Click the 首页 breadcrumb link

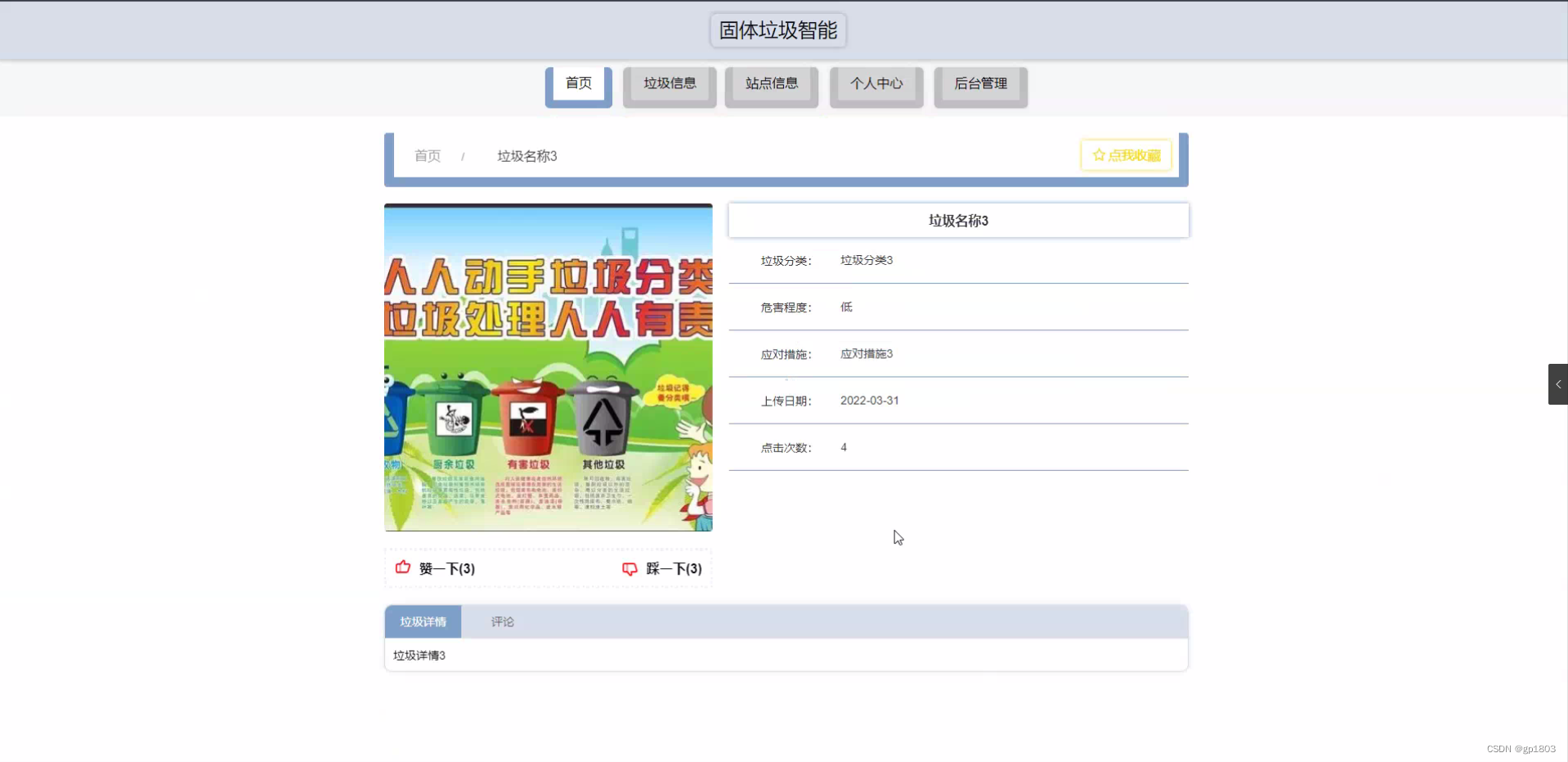(x=427, y=155)
